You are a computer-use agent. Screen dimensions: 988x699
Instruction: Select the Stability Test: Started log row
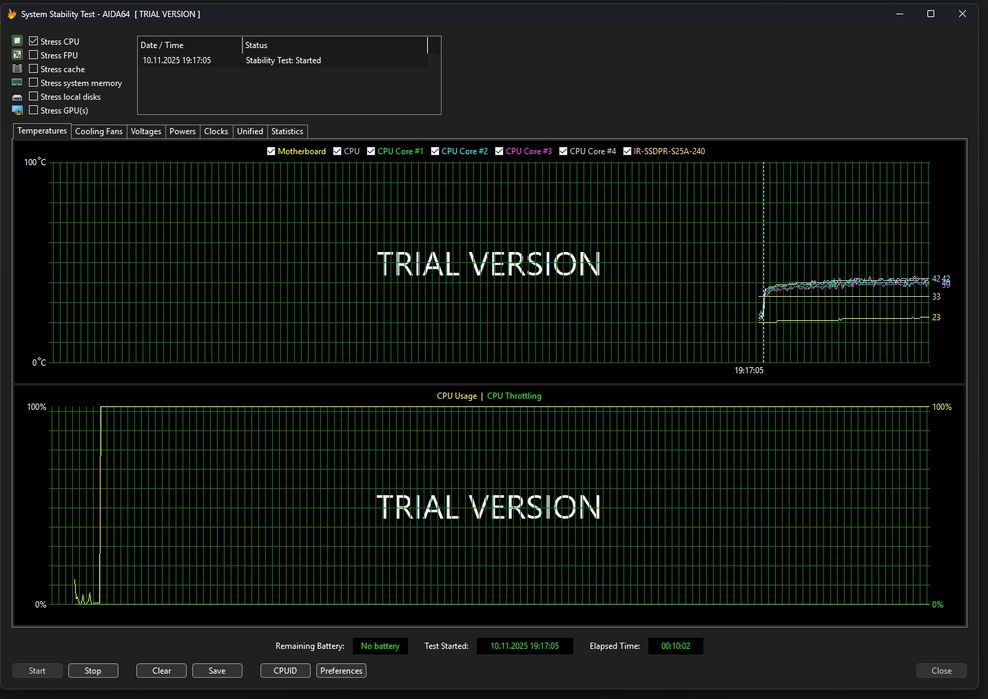coord(283,60)
